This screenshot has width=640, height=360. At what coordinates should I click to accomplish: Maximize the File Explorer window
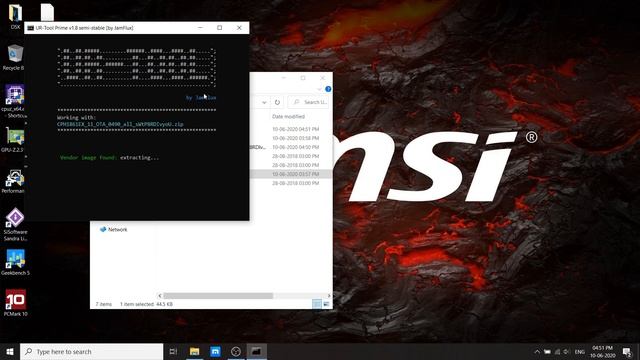coord(303,78)
